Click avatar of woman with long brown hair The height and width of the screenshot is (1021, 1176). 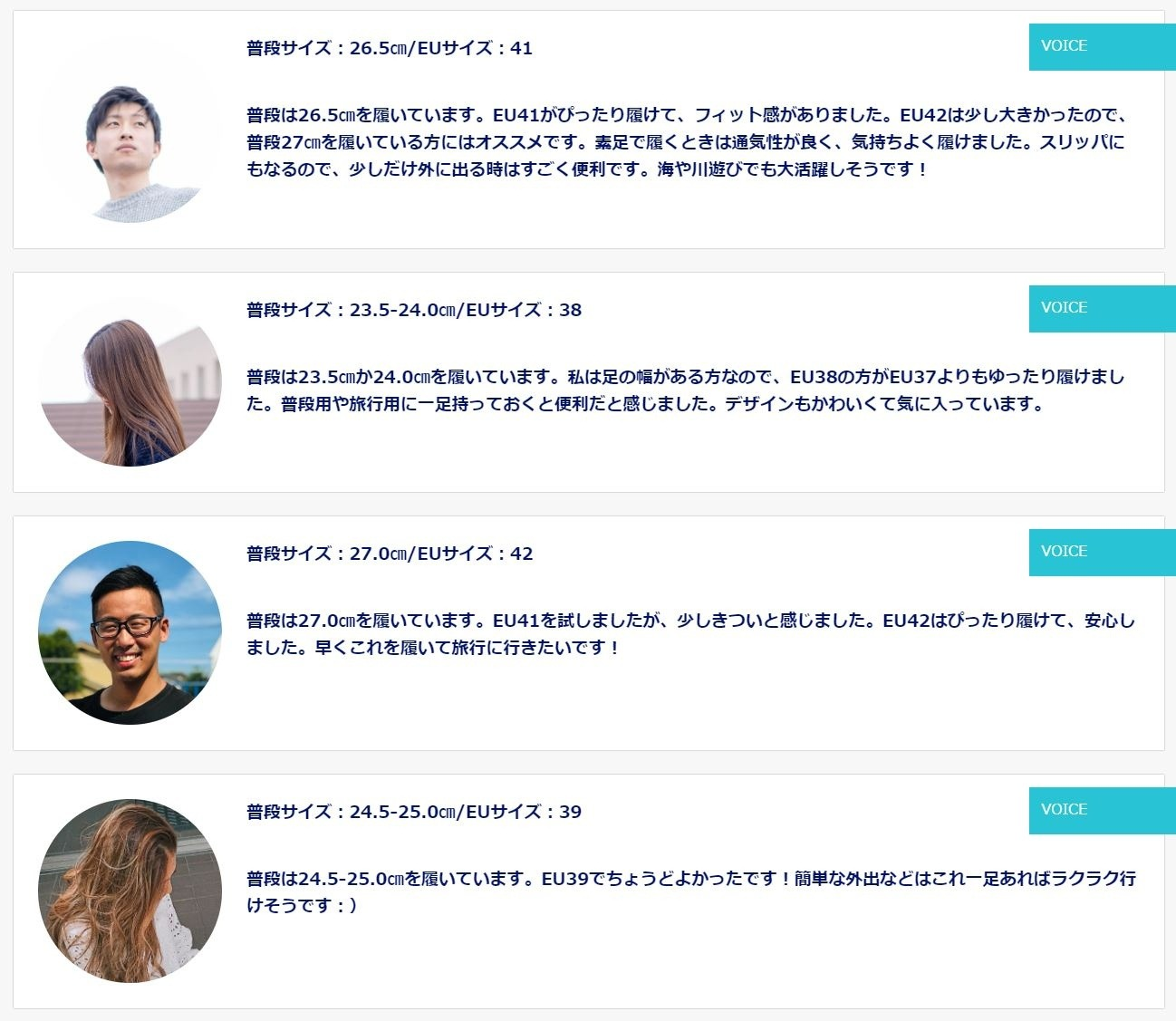130,381
